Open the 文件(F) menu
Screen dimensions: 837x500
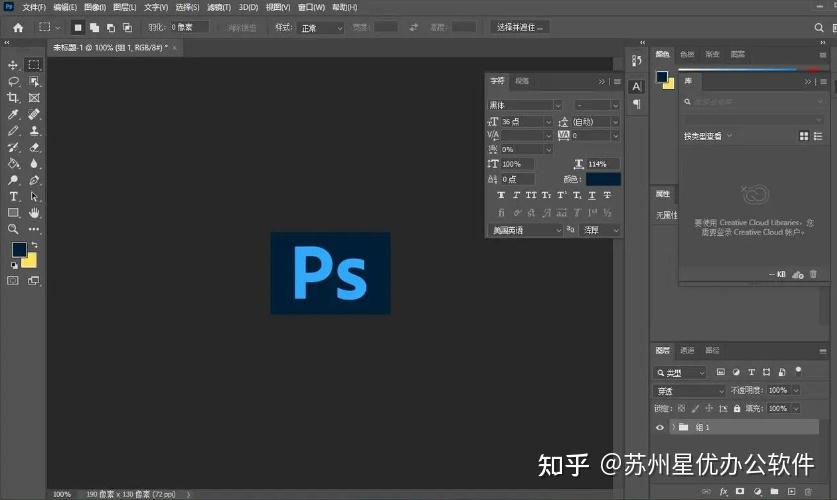click(x=34, y=7)
